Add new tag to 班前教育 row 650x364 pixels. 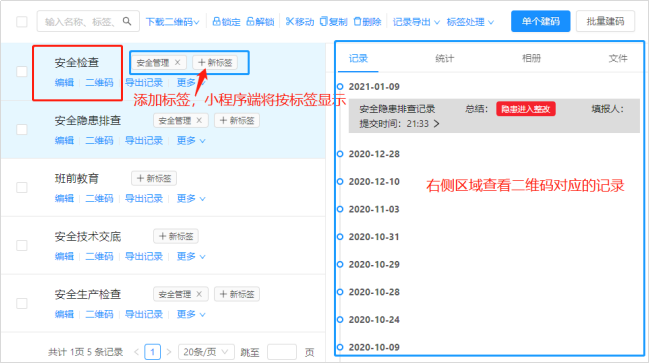[154, 178]
